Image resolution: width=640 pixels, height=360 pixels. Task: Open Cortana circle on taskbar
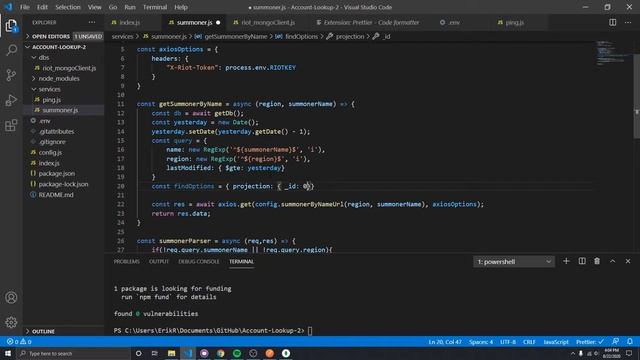coord(138,353)
